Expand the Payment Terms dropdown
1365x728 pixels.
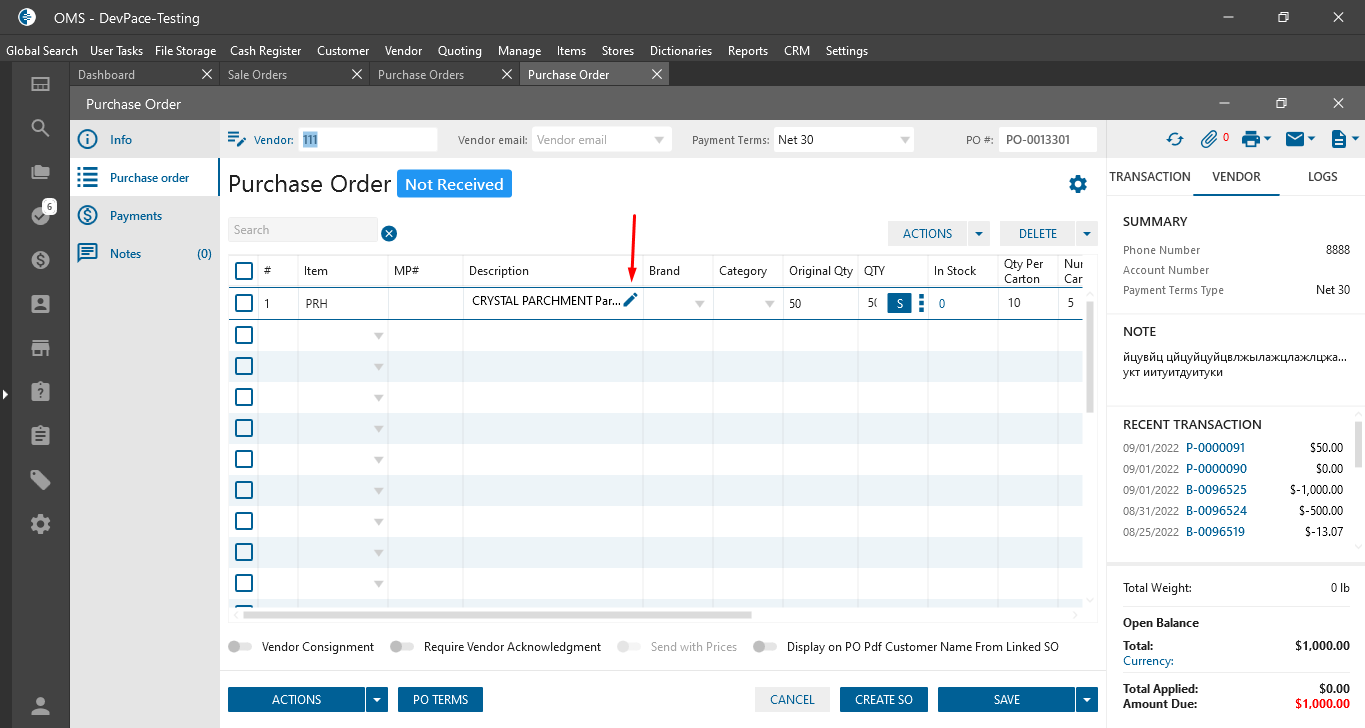click(905, 140)
